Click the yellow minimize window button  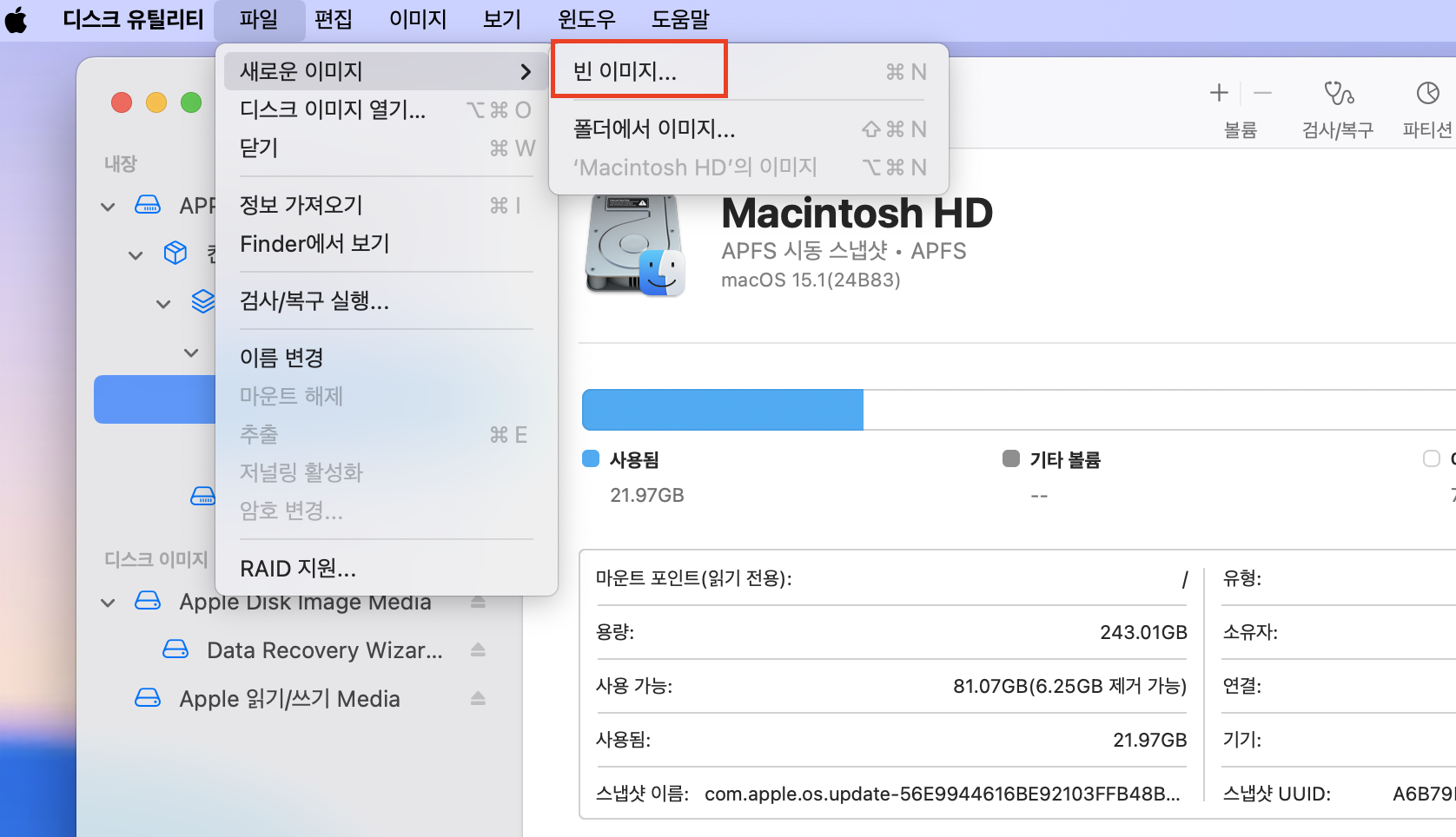156,102
